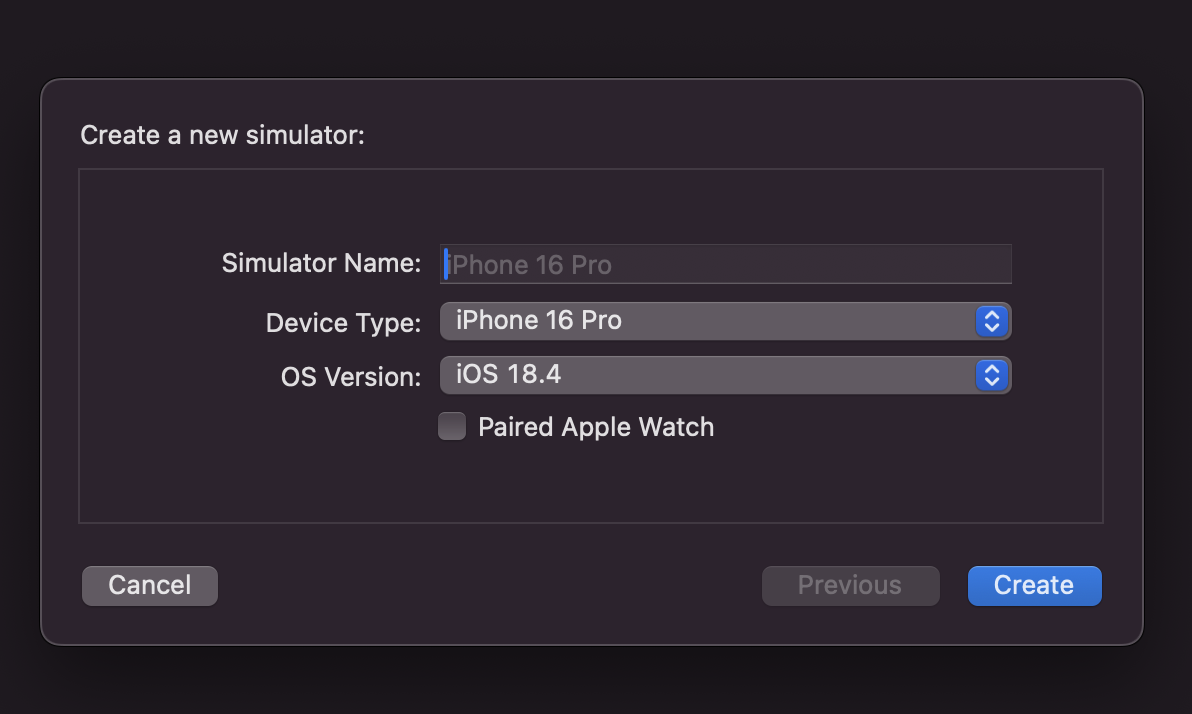The width and height of the screenshot is (1192, 714).
Task: Click iPhone 16 Pro text in Device Type dropdown
Action: coord(538,320)
